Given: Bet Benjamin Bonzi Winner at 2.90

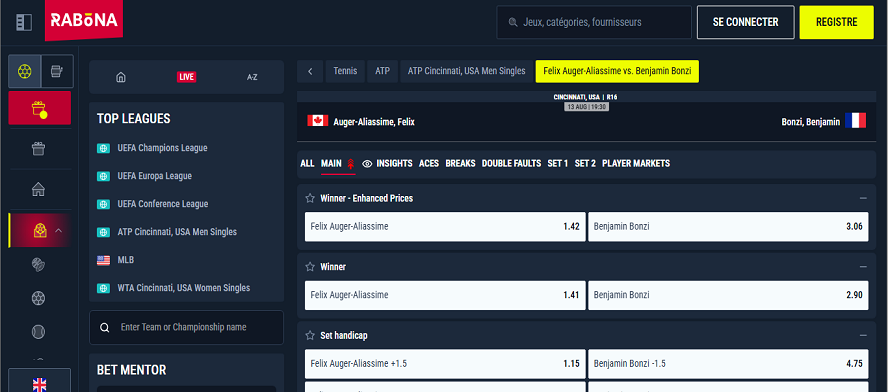Looking at the screenshot, I should pos(728,295).
